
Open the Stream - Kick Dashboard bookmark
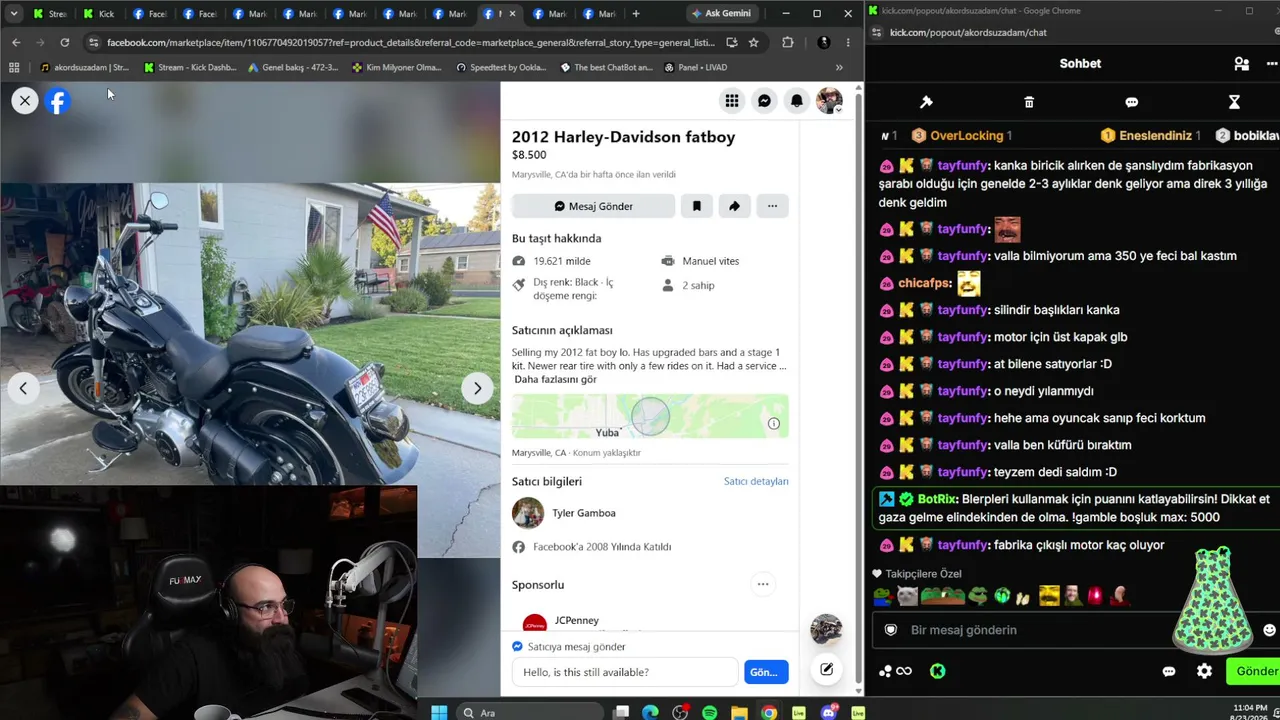tap(190, 68)
